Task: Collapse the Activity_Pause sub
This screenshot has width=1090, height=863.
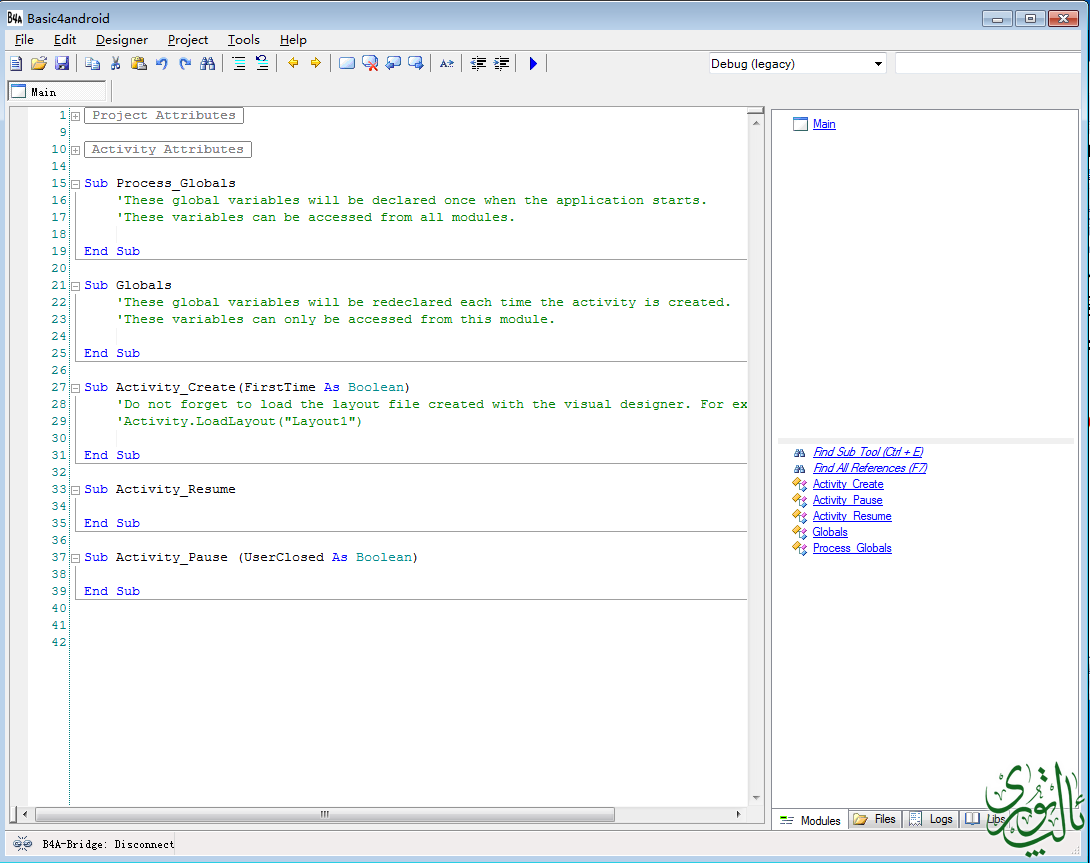Action: point(76,558)
